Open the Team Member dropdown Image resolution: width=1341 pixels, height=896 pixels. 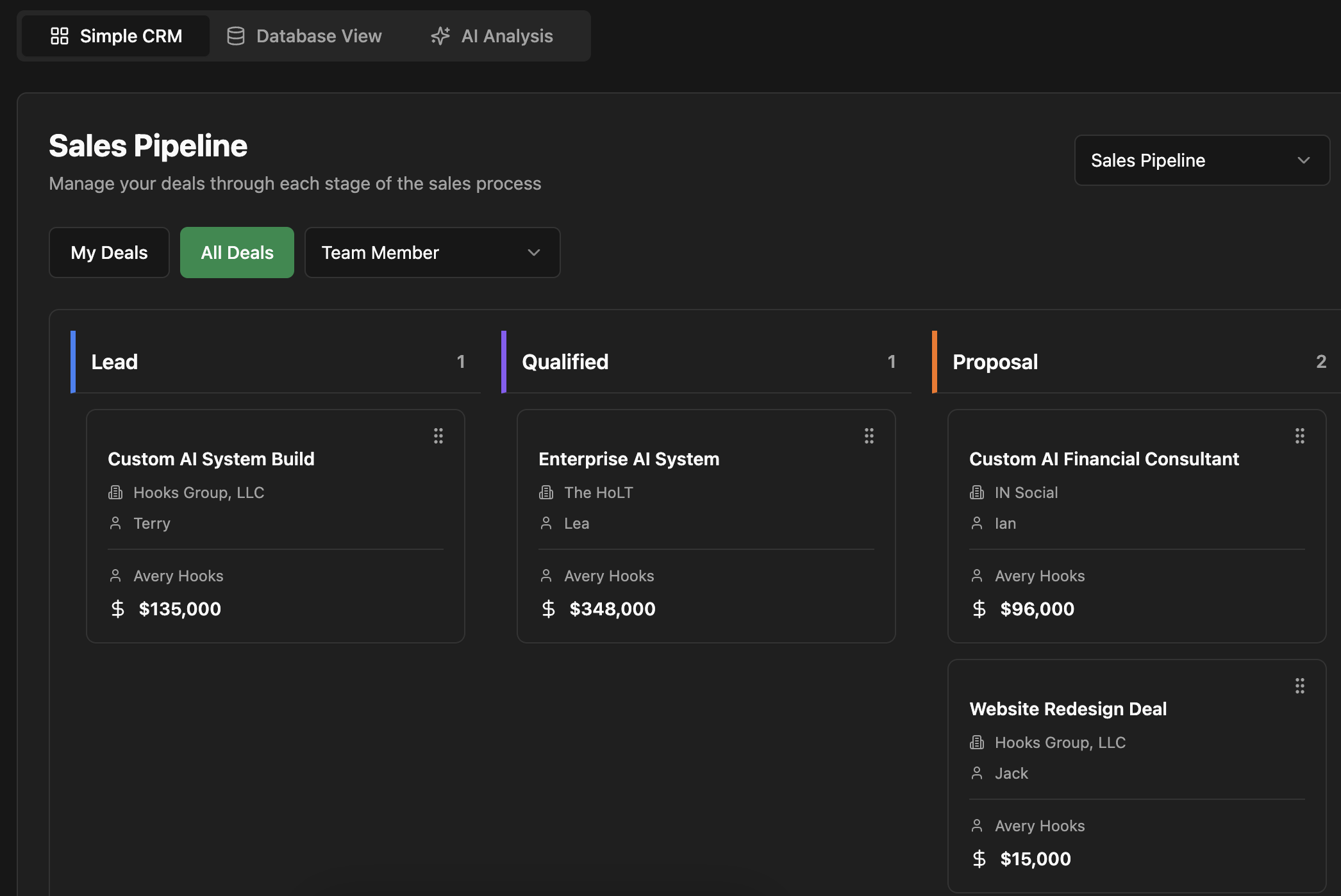click(432, 253)
